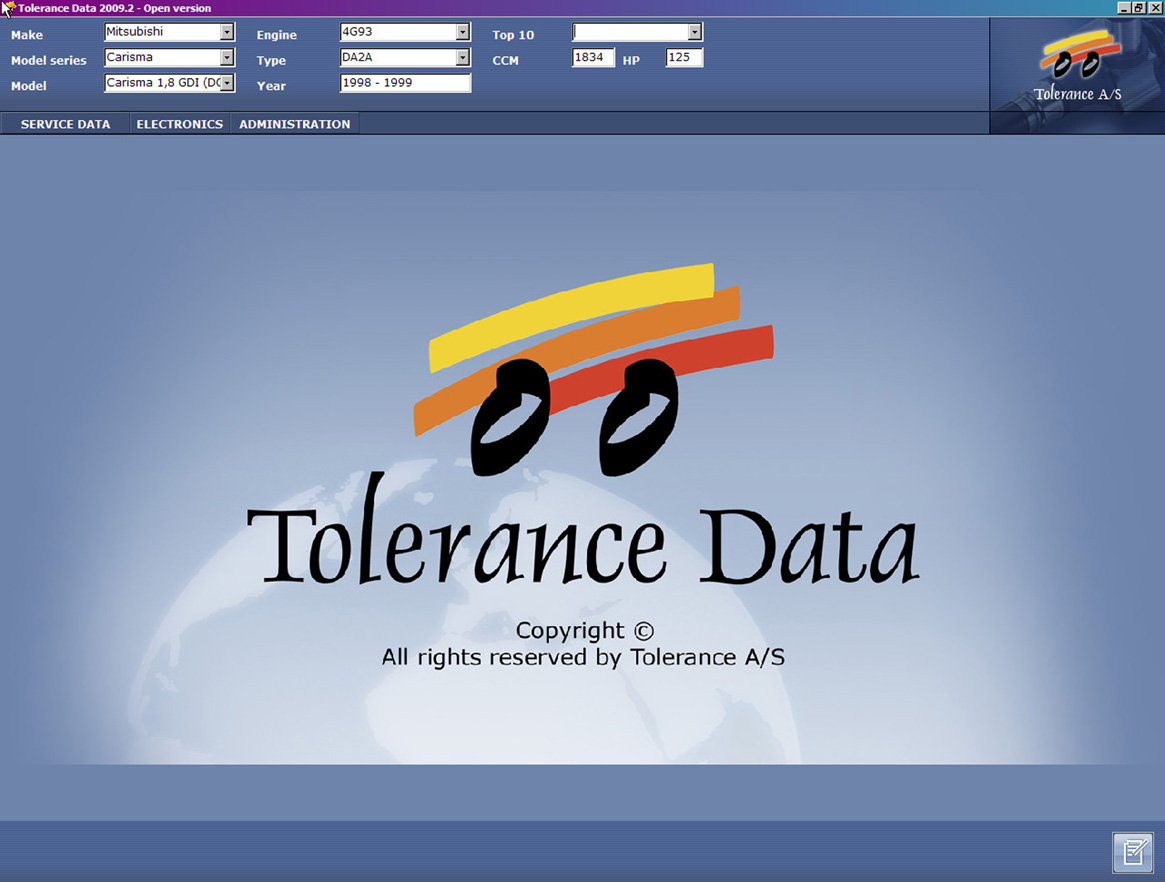Viewport: 1165px width, 882px height.
Task: Restore down the application window
Action: 1139,8
